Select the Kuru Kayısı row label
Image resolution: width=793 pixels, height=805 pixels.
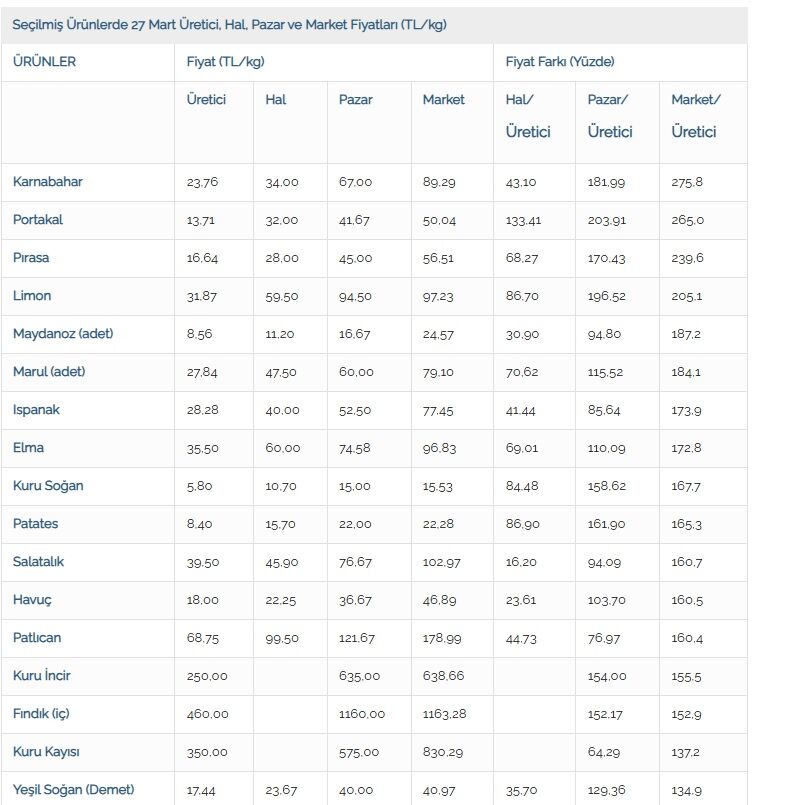pyautogui.click(x=46, y=752)
